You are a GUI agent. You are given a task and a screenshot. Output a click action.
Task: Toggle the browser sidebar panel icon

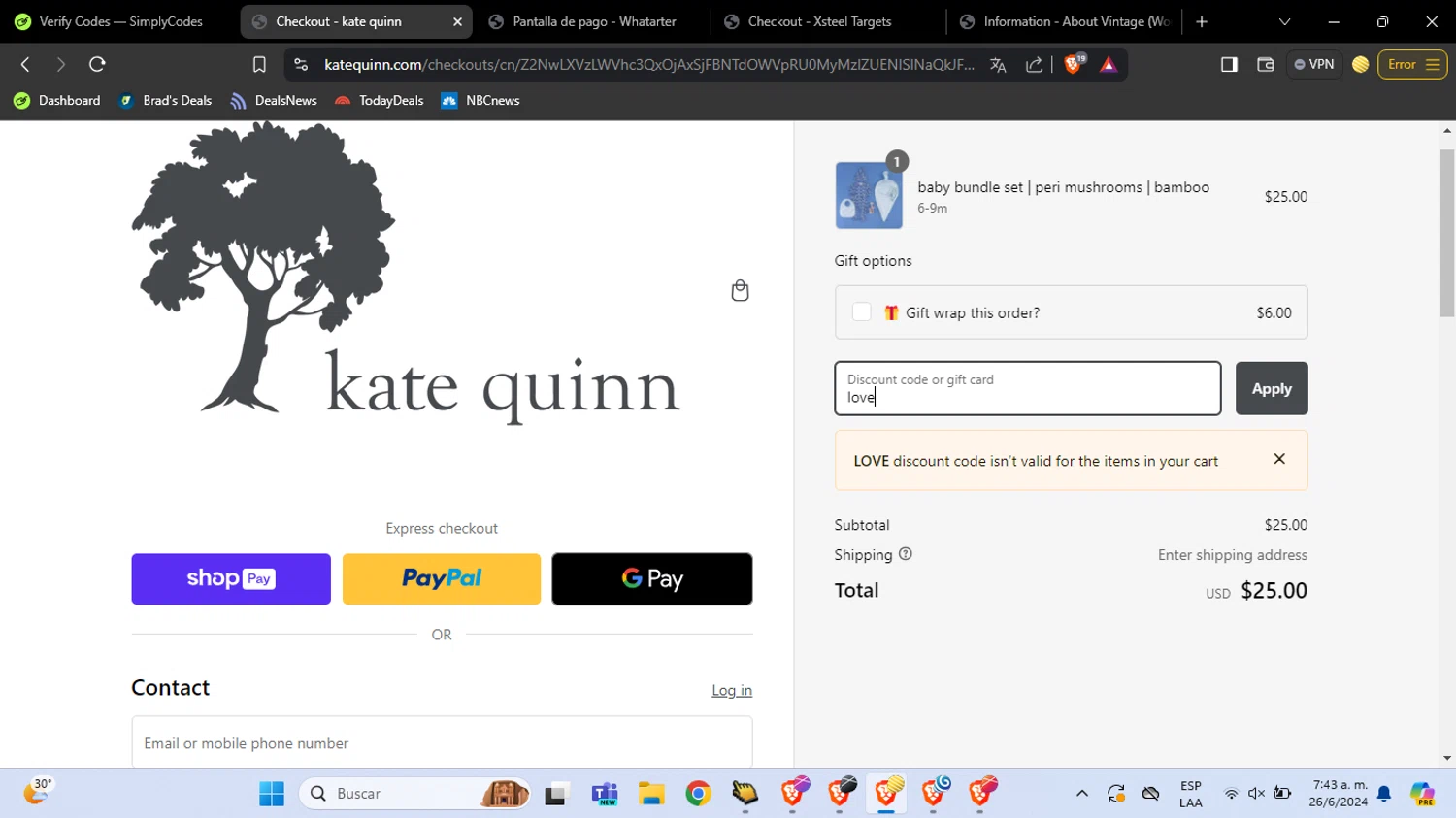(x=1229, y=65)
